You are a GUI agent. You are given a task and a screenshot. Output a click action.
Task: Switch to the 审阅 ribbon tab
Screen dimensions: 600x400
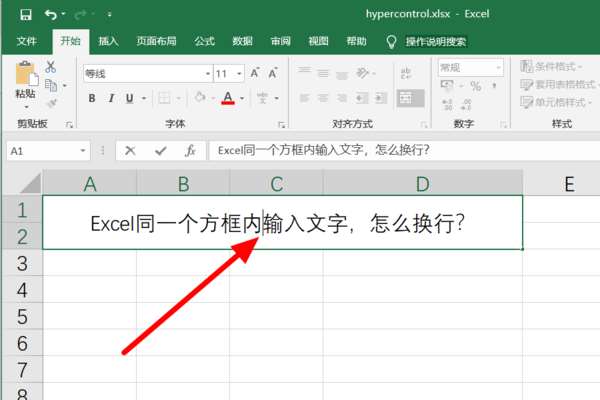280,41
